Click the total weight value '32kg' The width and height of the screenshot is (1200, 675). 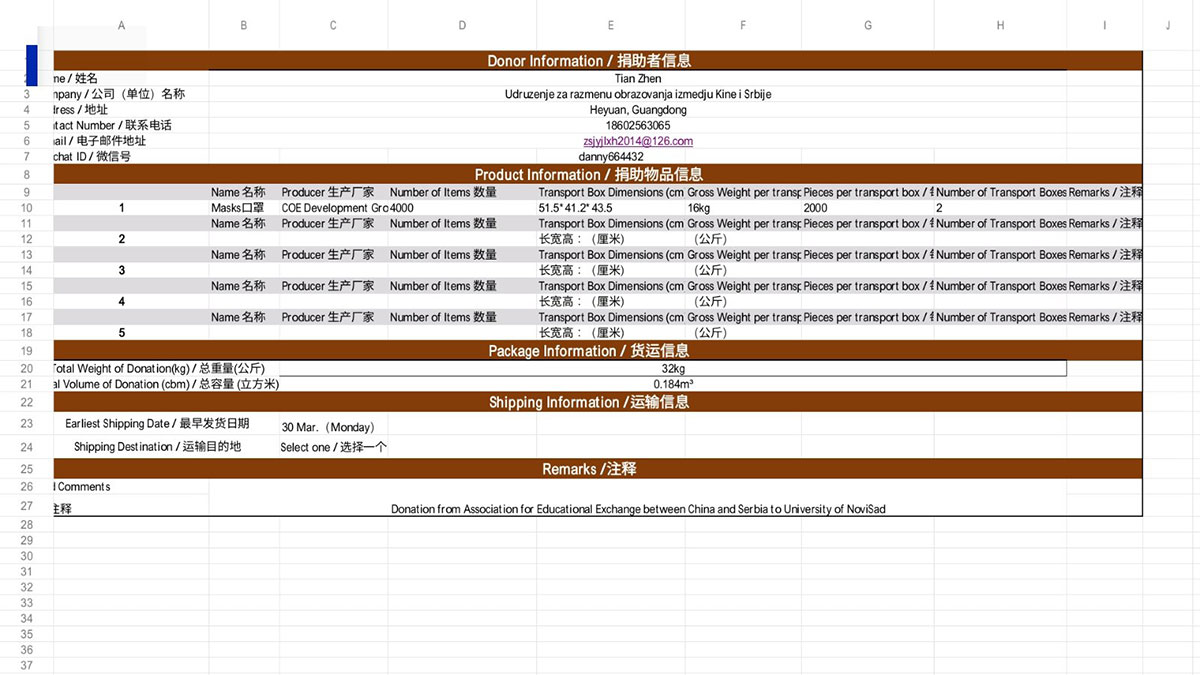[x=673, y=368]
